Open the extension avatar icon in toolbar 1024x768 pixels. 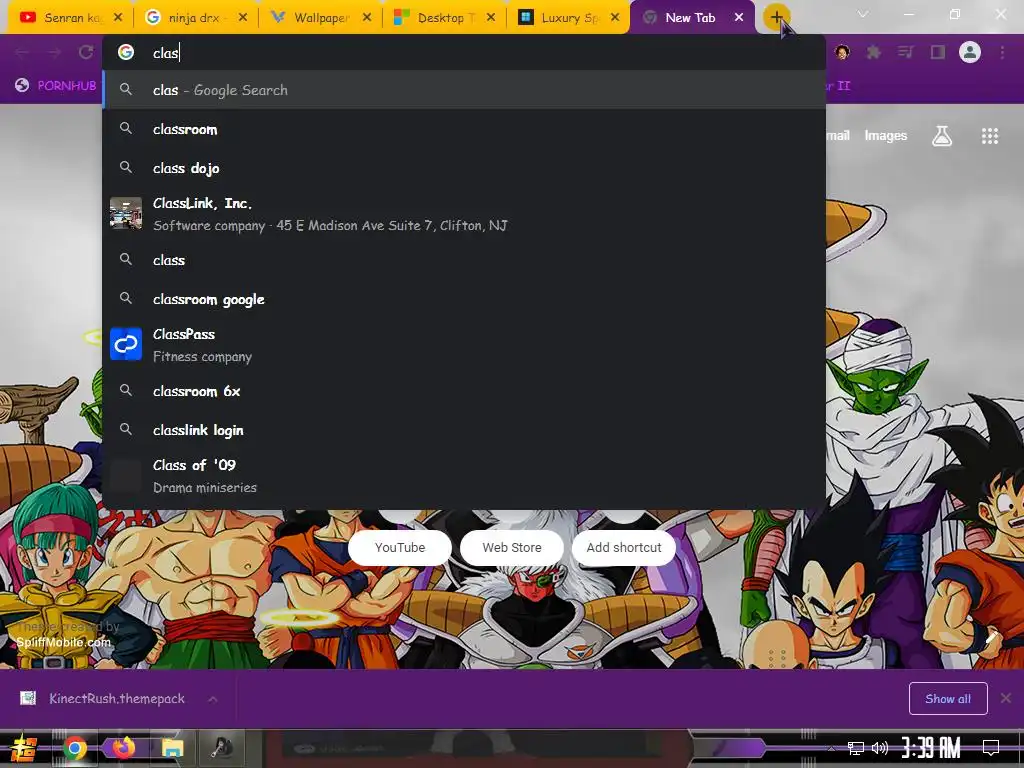tap(842, 52)
